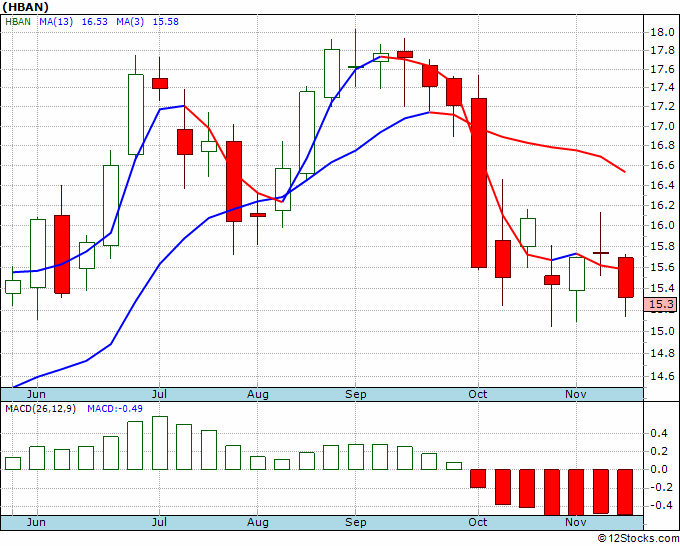This screenshot has height=546, width=680.
Task: Click the 0.0 MACD axis label
Action: tap(659, 469)
